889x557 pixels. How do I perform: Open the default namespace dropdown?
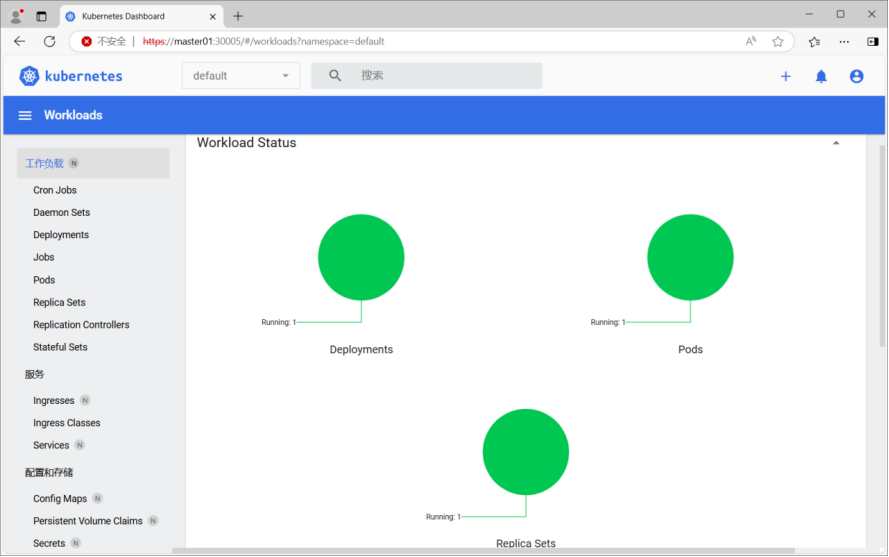[241, 76]
